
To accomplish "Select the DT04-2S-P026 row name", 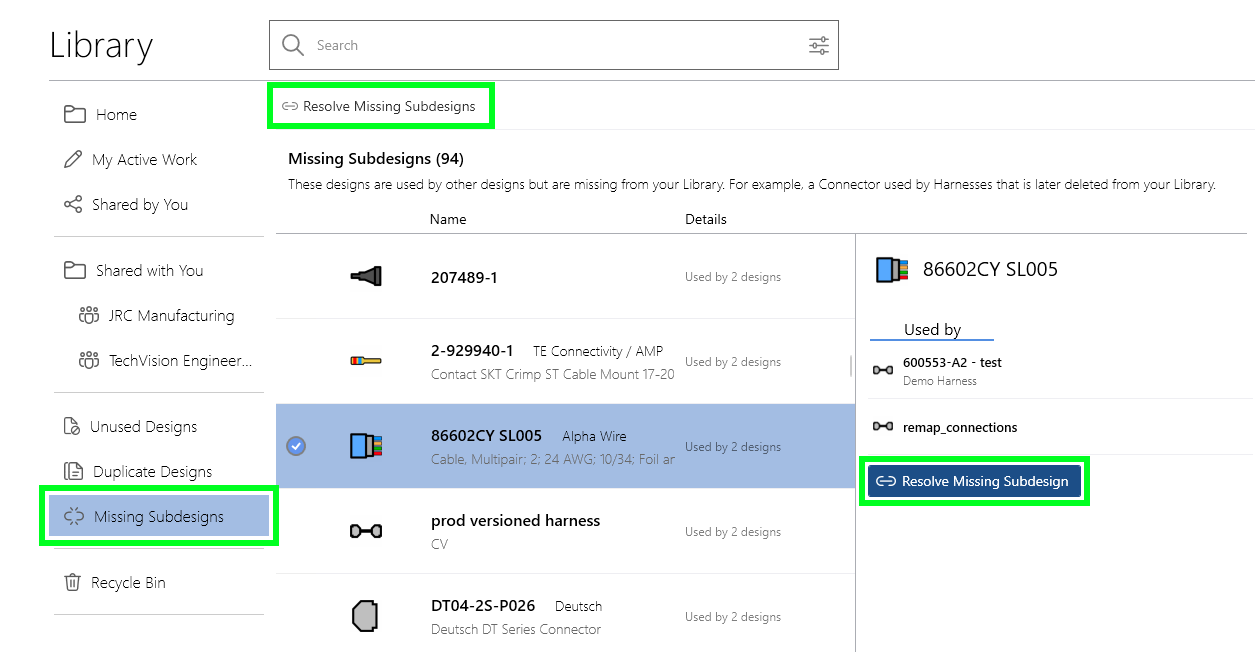I will click(483, 606).
